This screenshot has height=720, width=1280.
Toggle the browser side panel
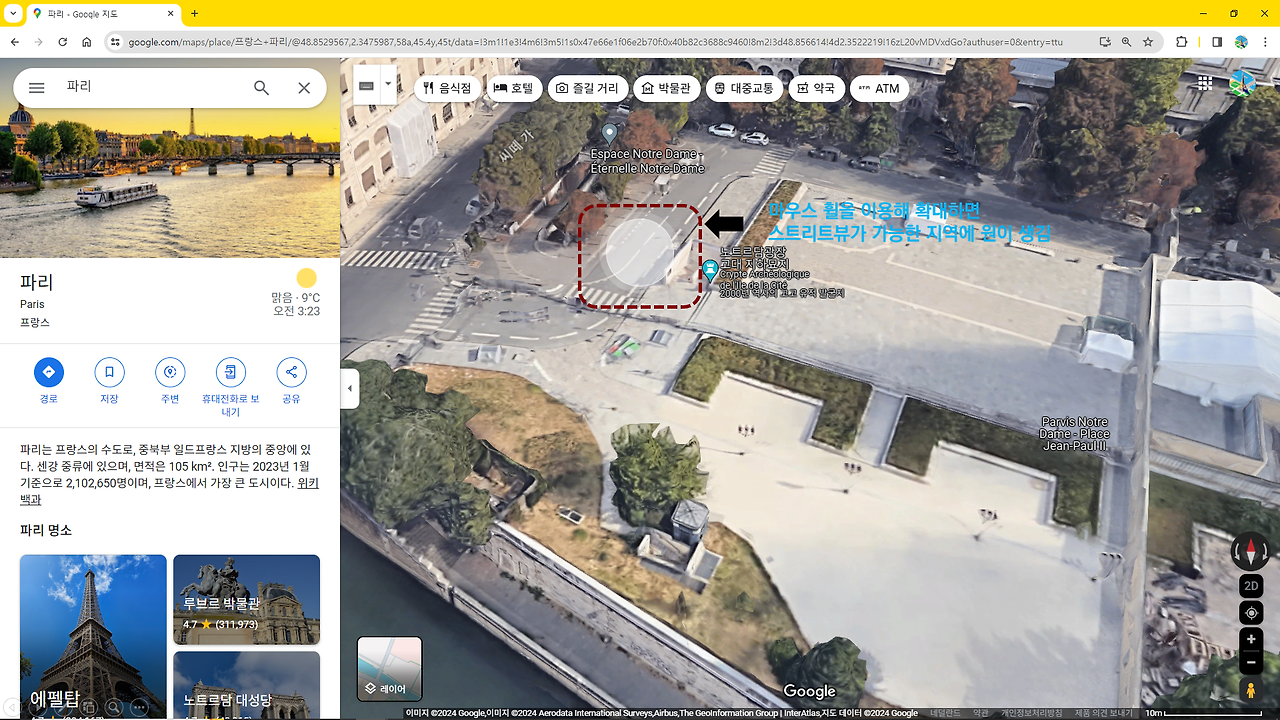pos(1217,42)
